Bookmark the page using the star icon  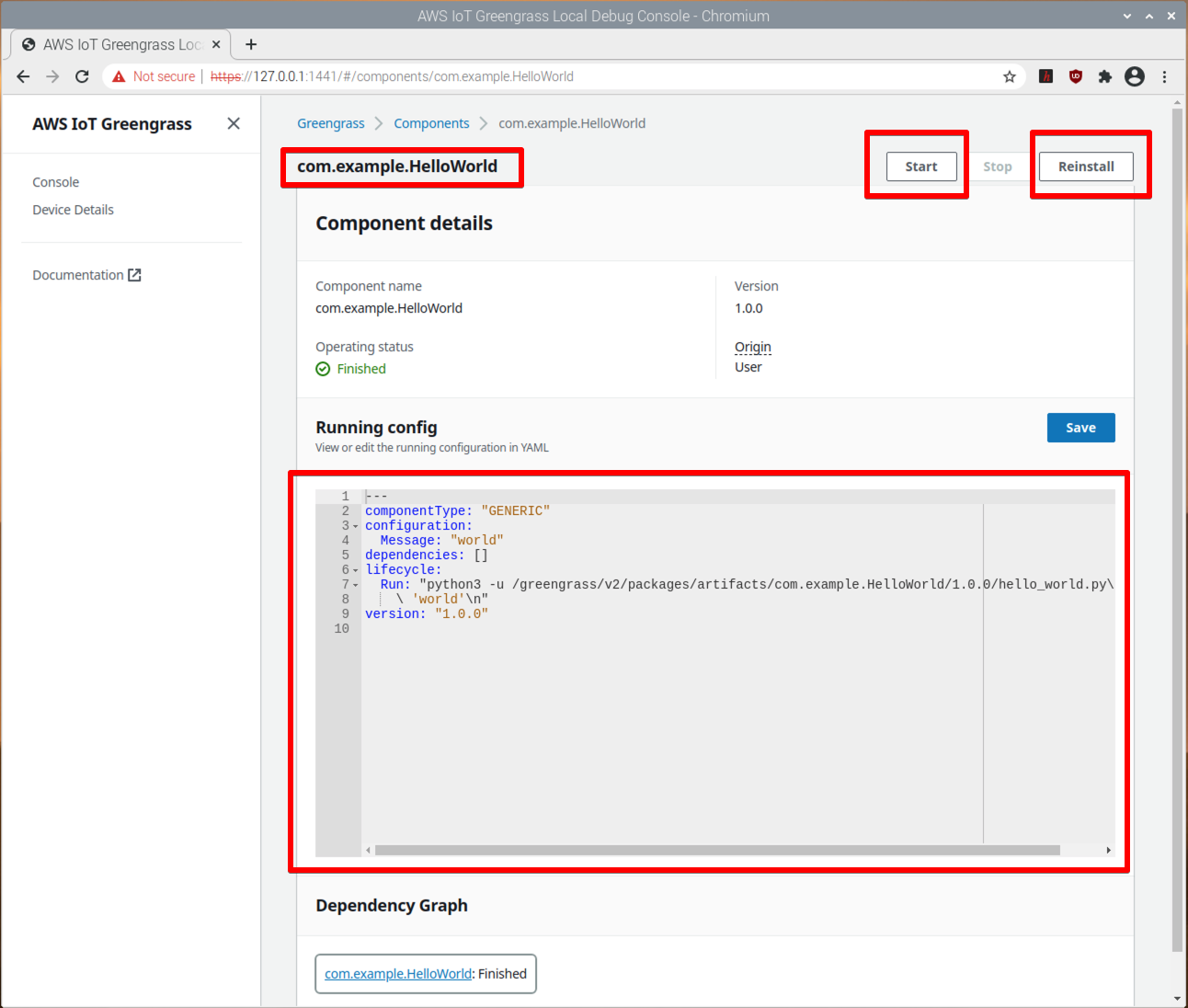[x=1010, y=76]
